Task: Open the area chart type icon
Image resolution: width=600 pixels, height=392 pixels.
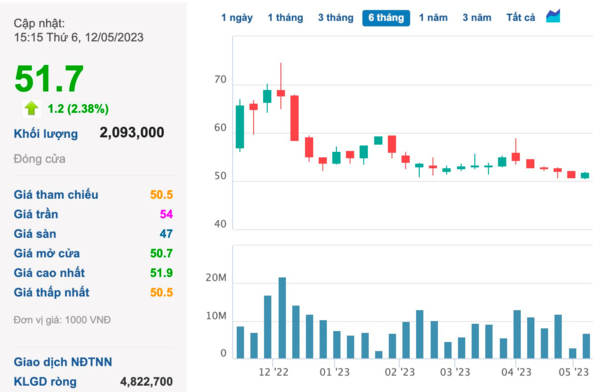Action: coord(553,16)
